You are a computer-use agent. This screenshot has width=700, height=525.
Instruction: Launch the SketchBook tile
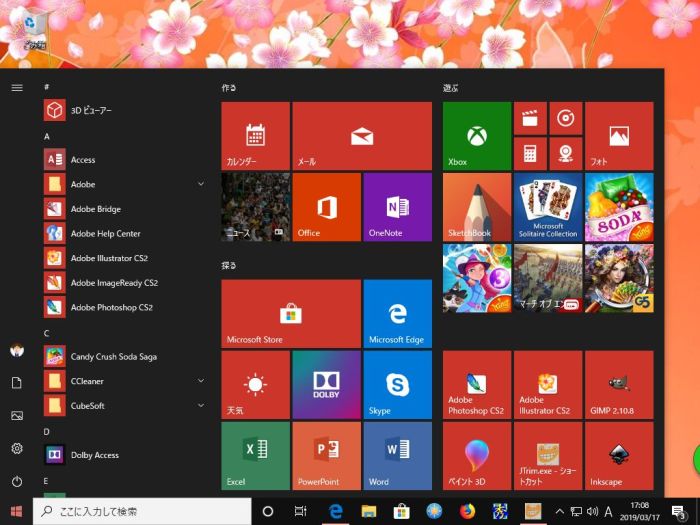[476, 207]
